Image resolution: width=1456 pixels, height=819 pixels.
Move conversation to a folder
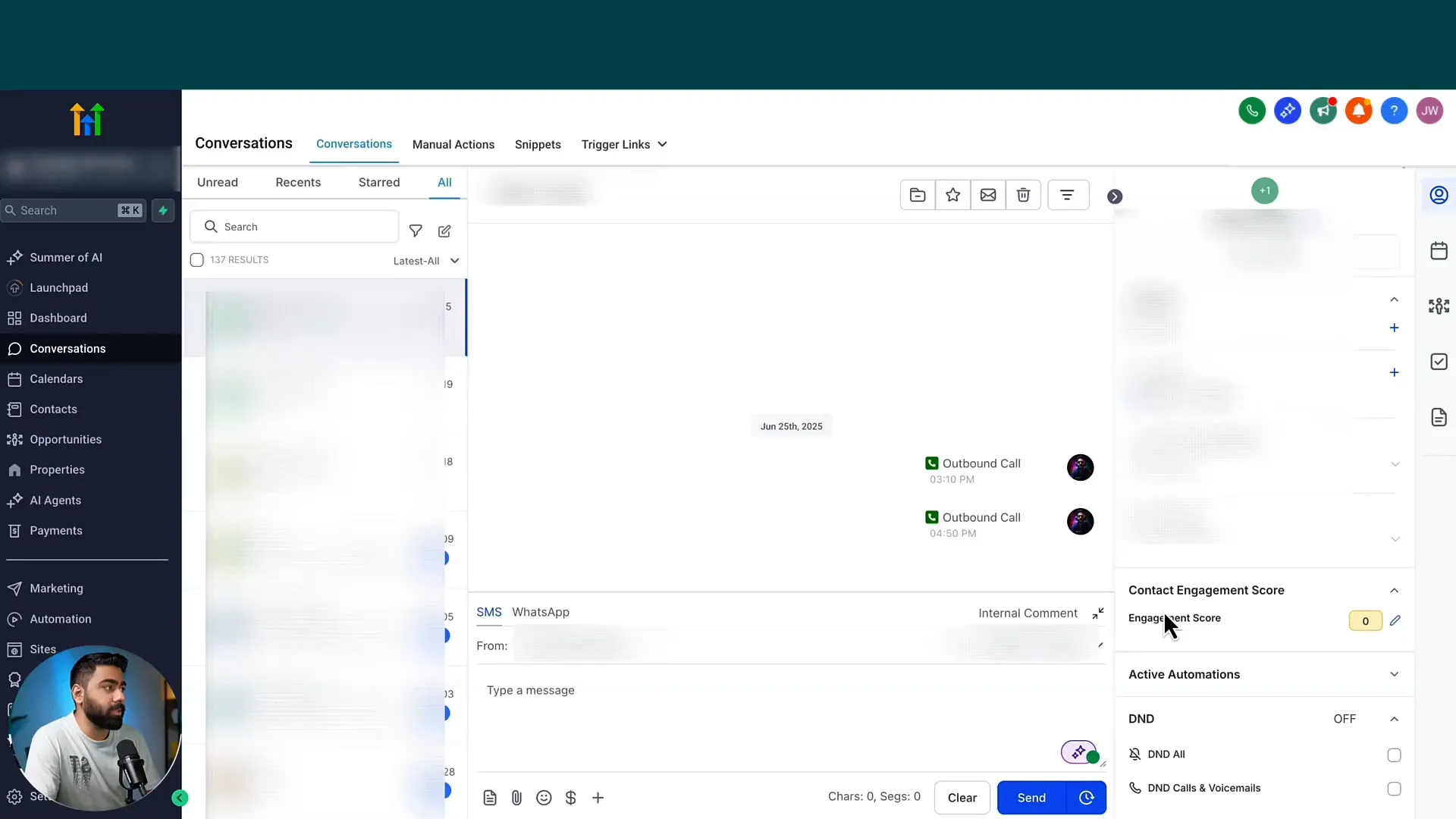pyautogui.click(x=918, y=195)
